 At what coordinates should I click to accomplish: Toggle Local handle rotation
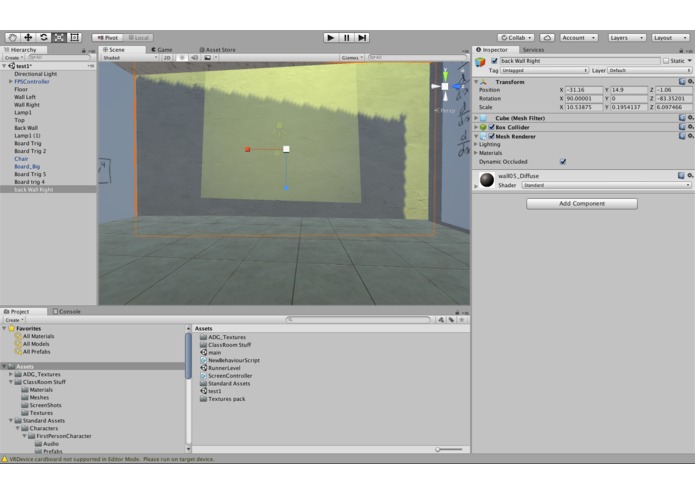[x=138, y=38]
